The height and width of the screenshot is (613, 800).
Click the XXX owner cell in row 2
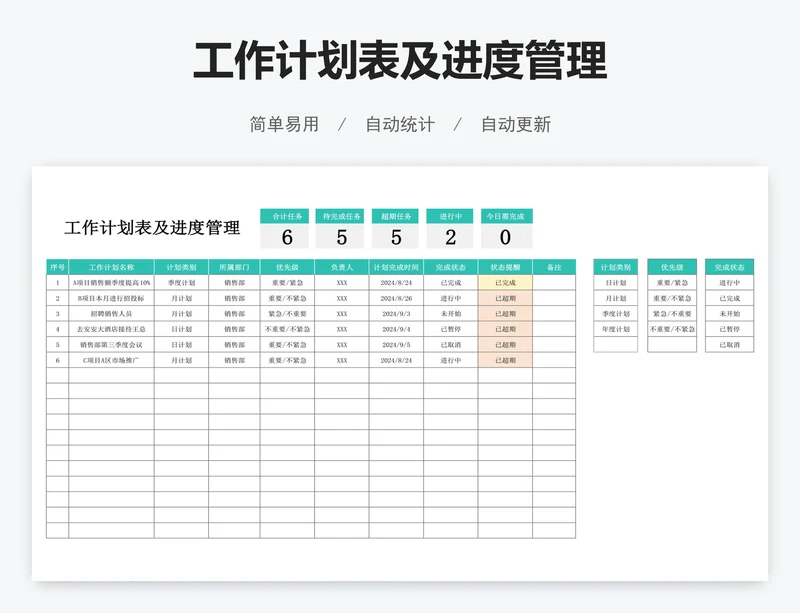tap(342, 298)
